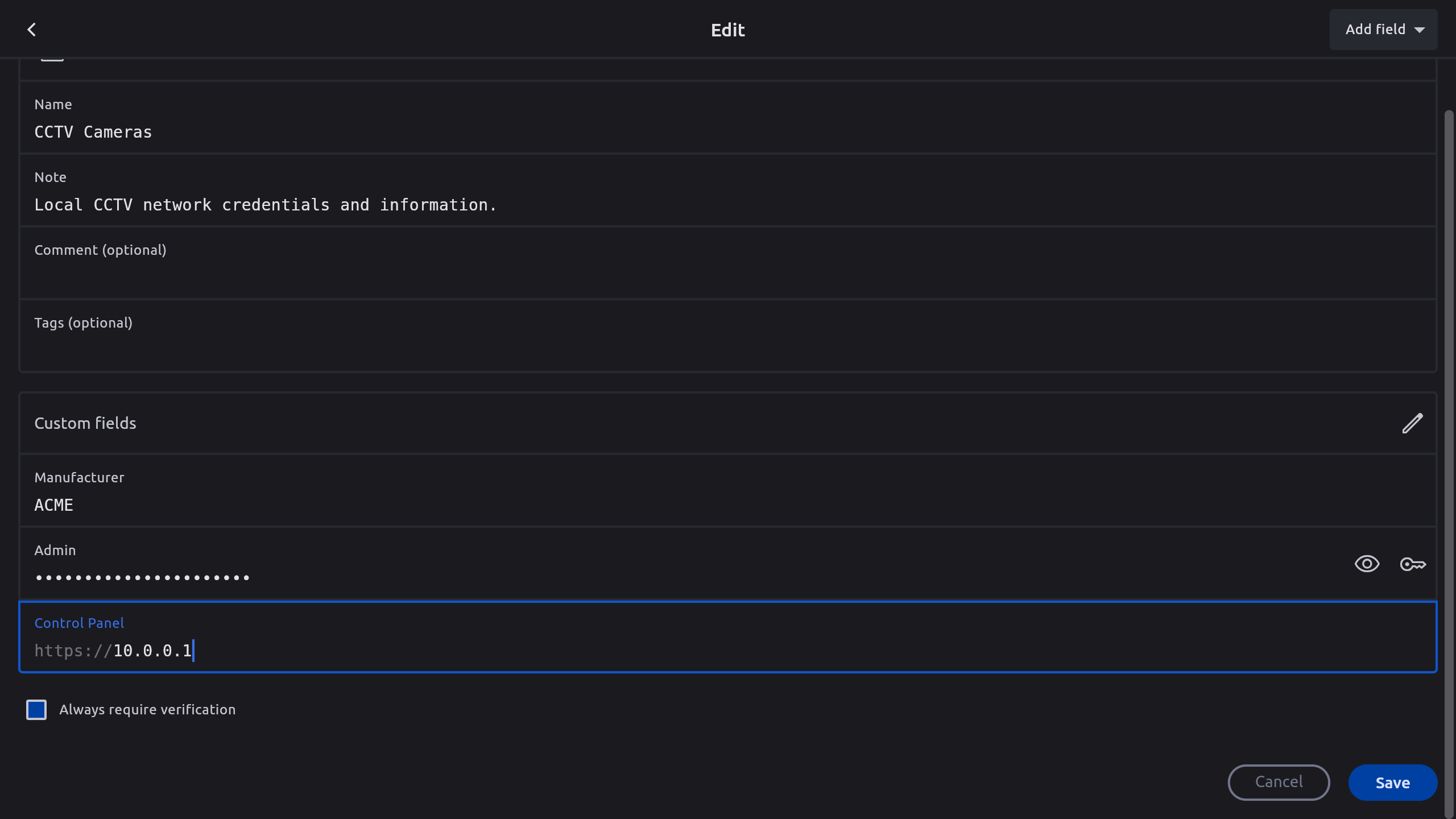Screen dimensions: 1456x819
Task: Go back using the top-left arrow
Action: pyautogui.click(x=32, y=30)
